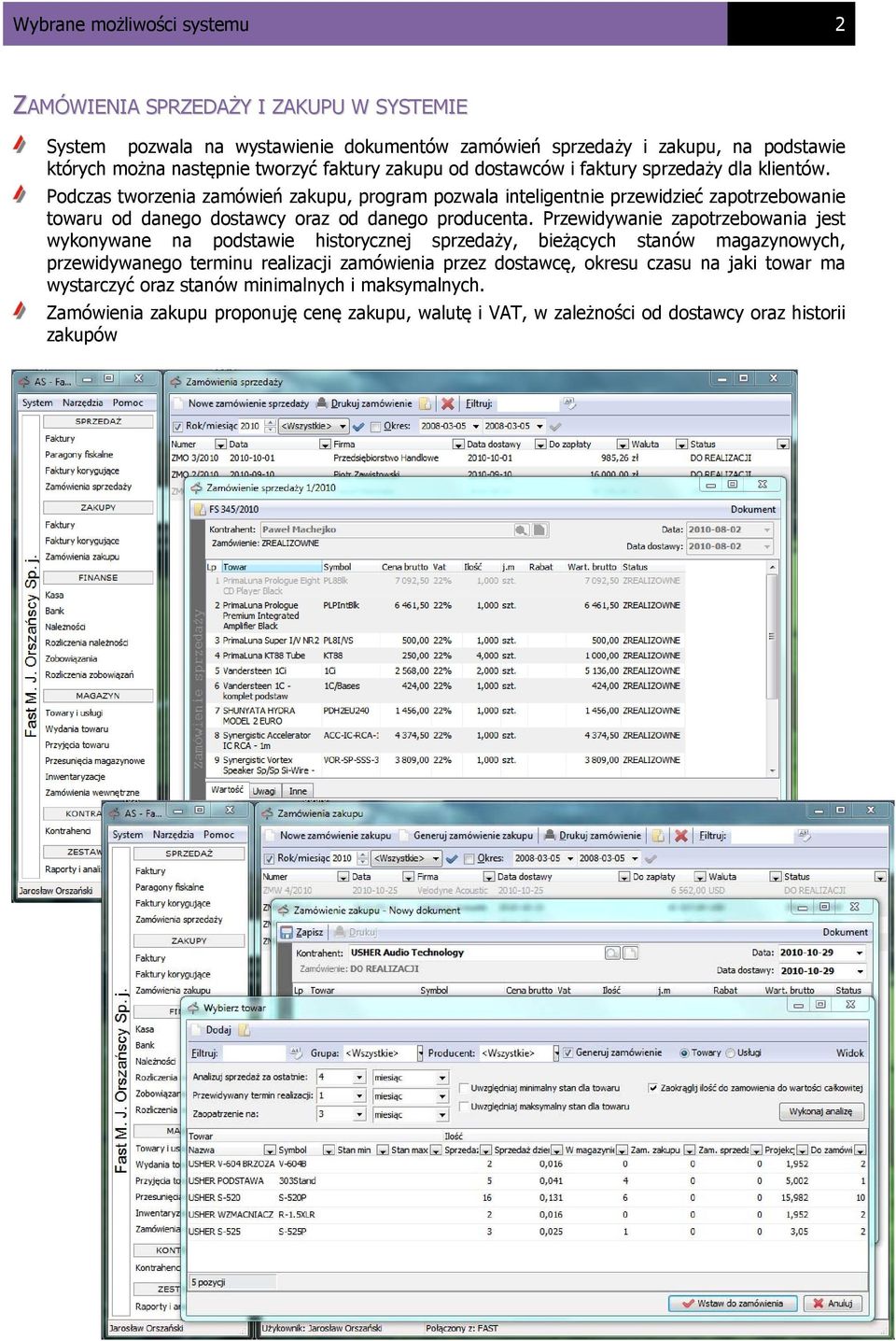The image size is (896, 1341).
Task: Click Filtruj input field in Wybierz towar
Action: coord(254,1052)
